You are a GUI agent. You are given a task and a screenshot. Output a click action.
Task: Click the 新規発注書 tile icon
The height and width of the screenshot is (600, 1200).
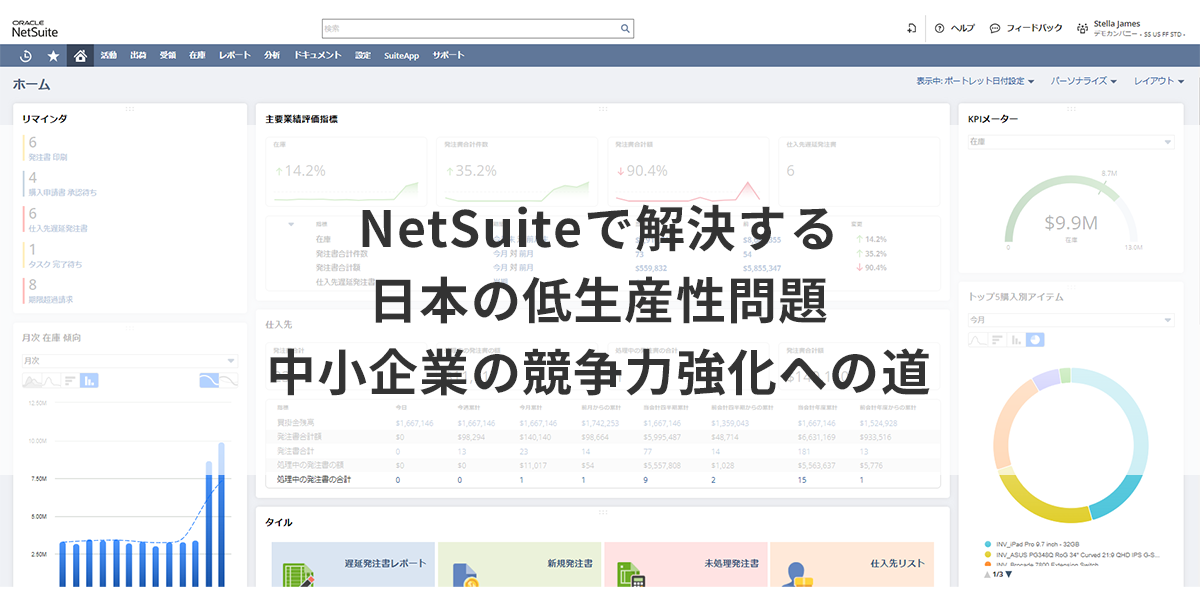coord(466,575)
